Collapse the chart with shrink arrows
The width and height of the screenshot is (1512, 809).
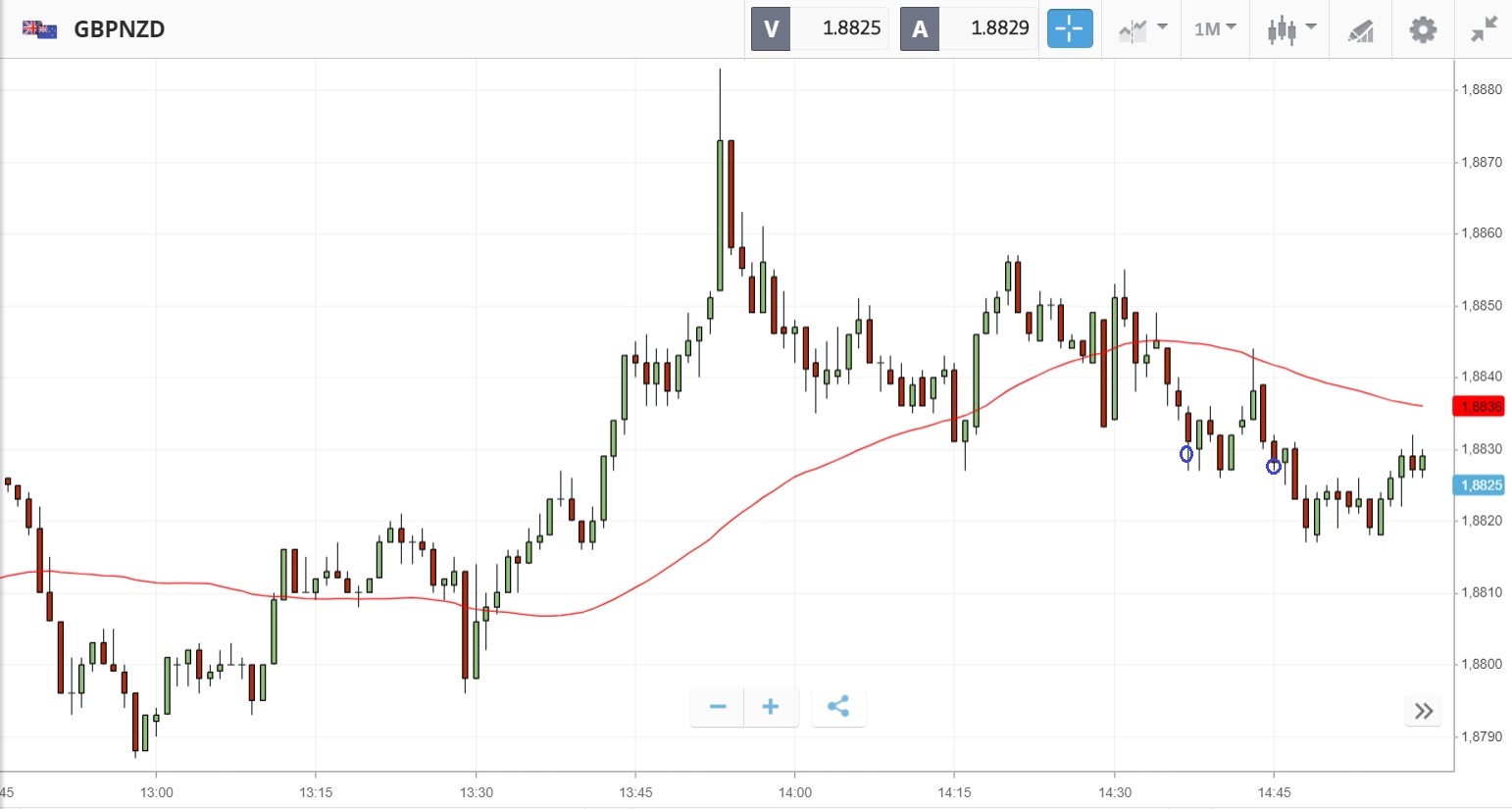pos(1485,29)
